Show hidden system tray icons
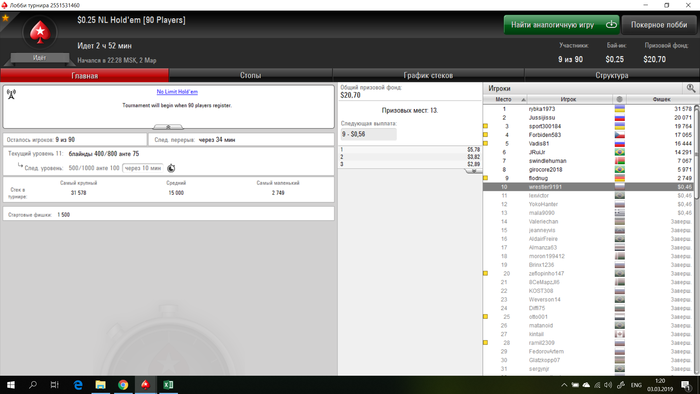The width and height of the screenshot is (700, 394). [564, 385]
